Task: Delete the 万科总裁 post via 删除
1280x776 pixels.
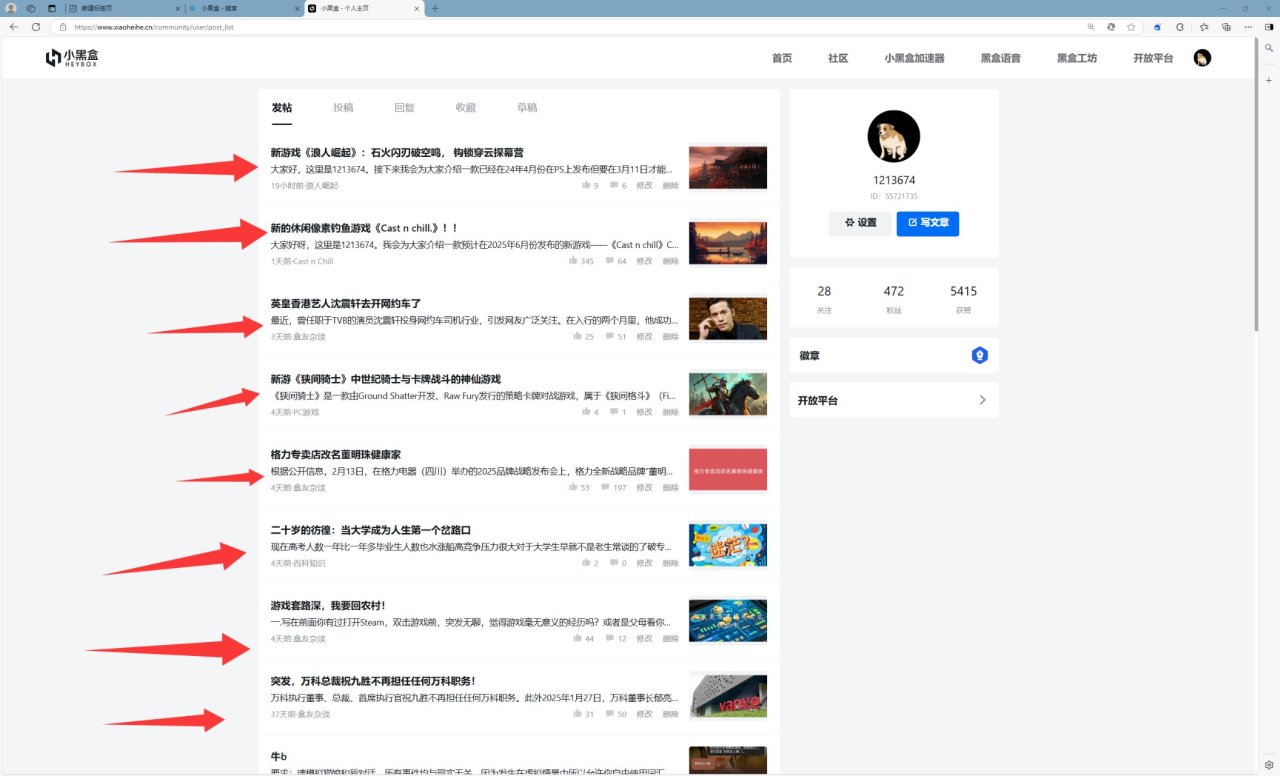Action: 671,714
